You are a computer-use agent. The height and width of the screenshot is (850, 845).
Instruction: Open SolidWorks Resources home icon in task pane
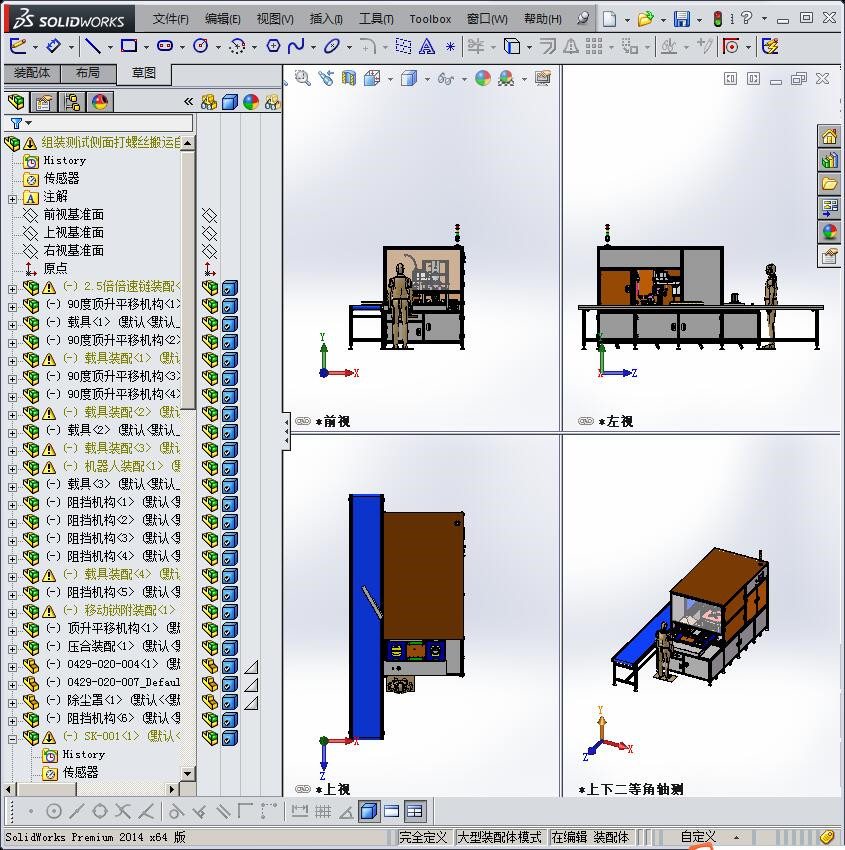pos(829,136)
